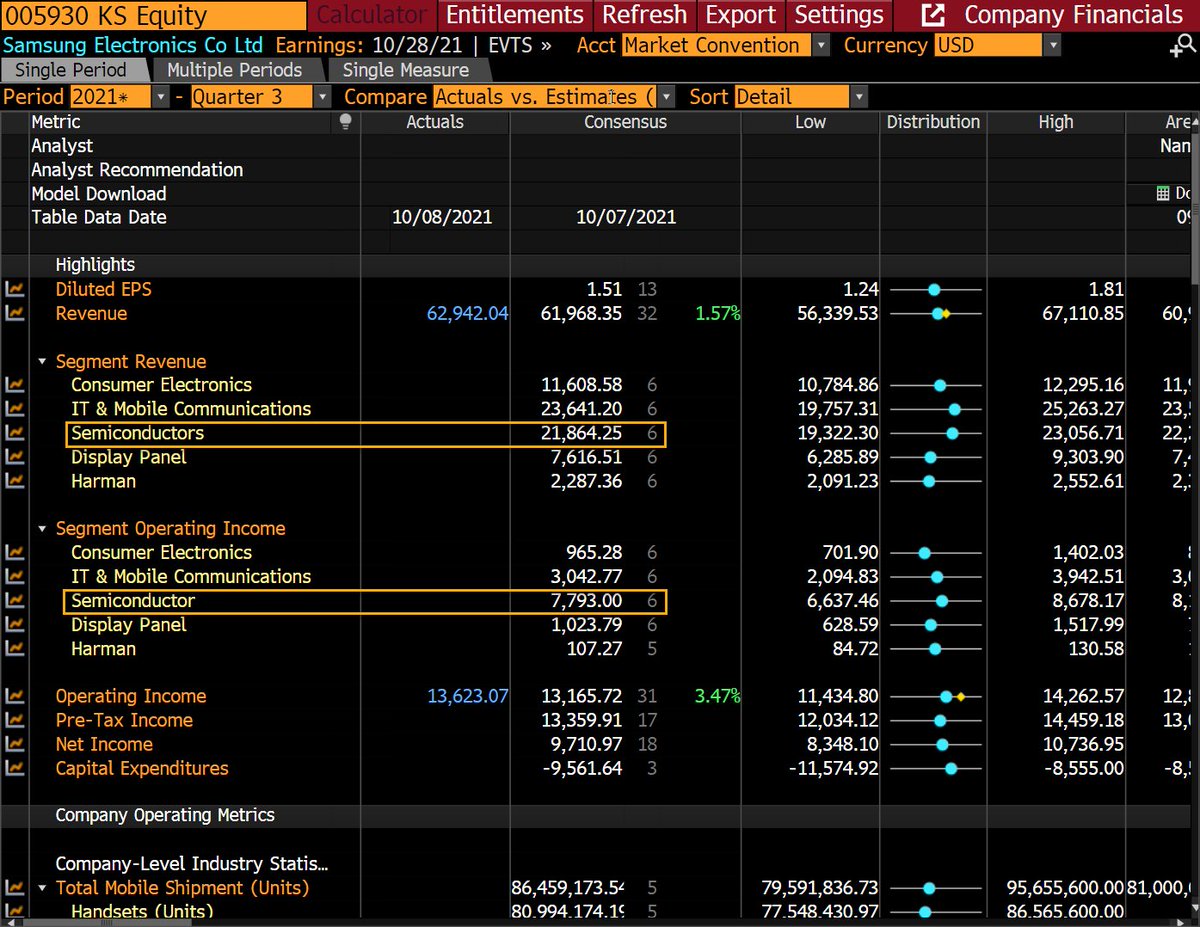
Task: Click the High column header
Action: tap(1056, 122)
